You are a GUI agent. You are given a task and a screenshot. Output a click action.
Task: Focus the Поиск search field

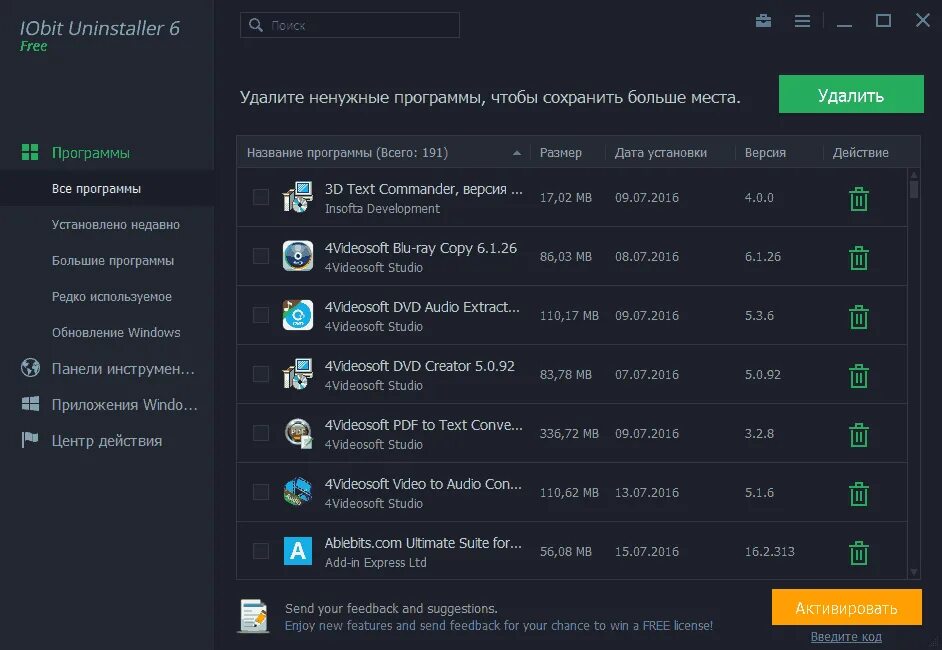click(350, 25)
